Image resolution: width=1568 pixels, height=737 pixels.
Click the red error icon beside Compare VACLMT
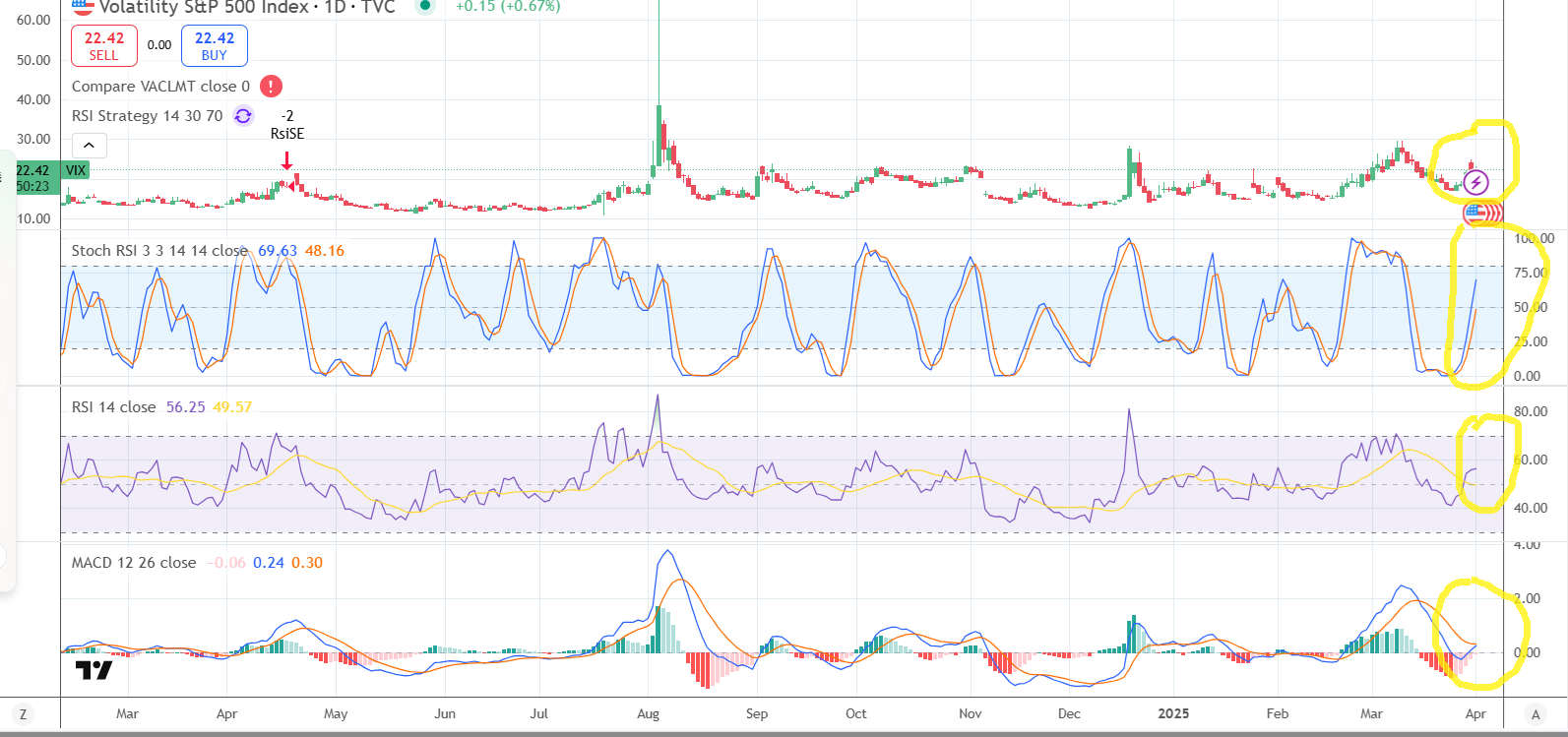271,87
